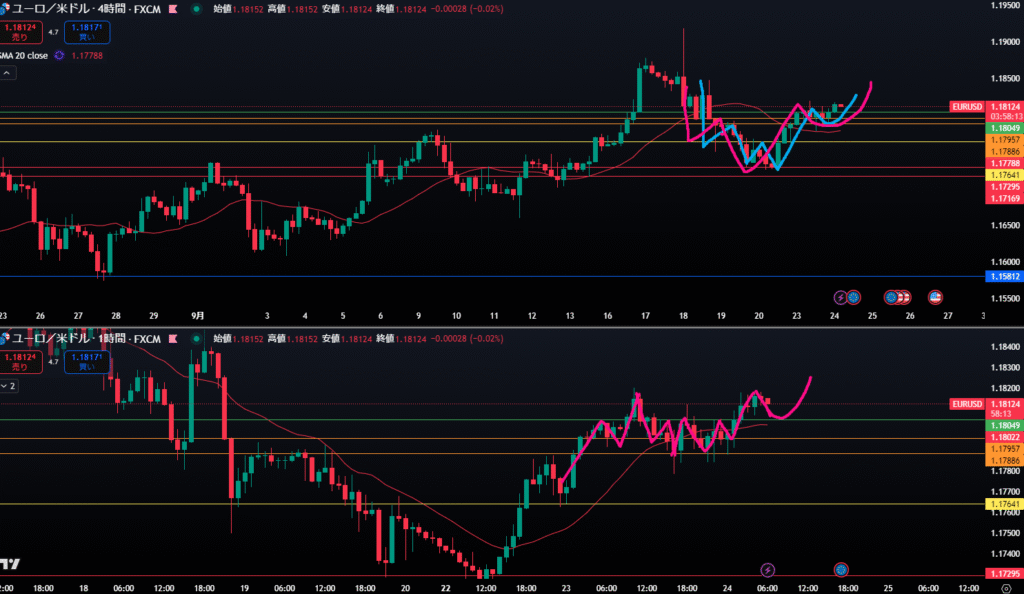Open the lightning event icon in bottom chart
Viewport: 1024px width, 594px height.
767,569
